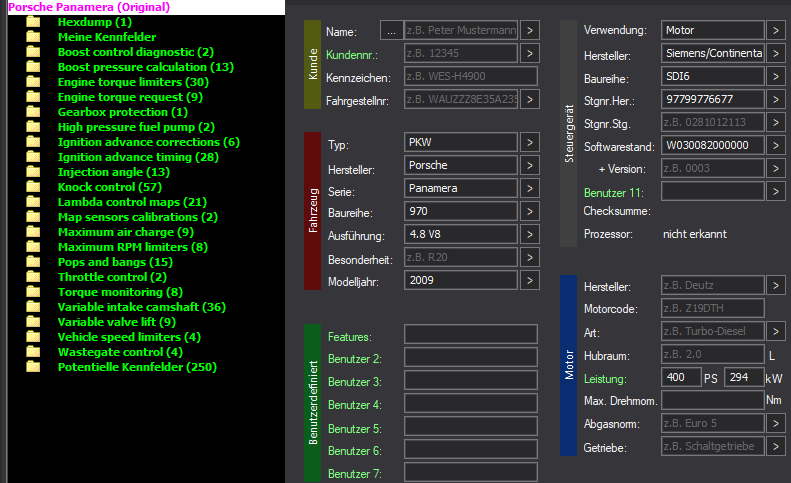The image size is (791, 483).
Task: Click the Benutzer 2 input field
Action: (x=471, y=357)
